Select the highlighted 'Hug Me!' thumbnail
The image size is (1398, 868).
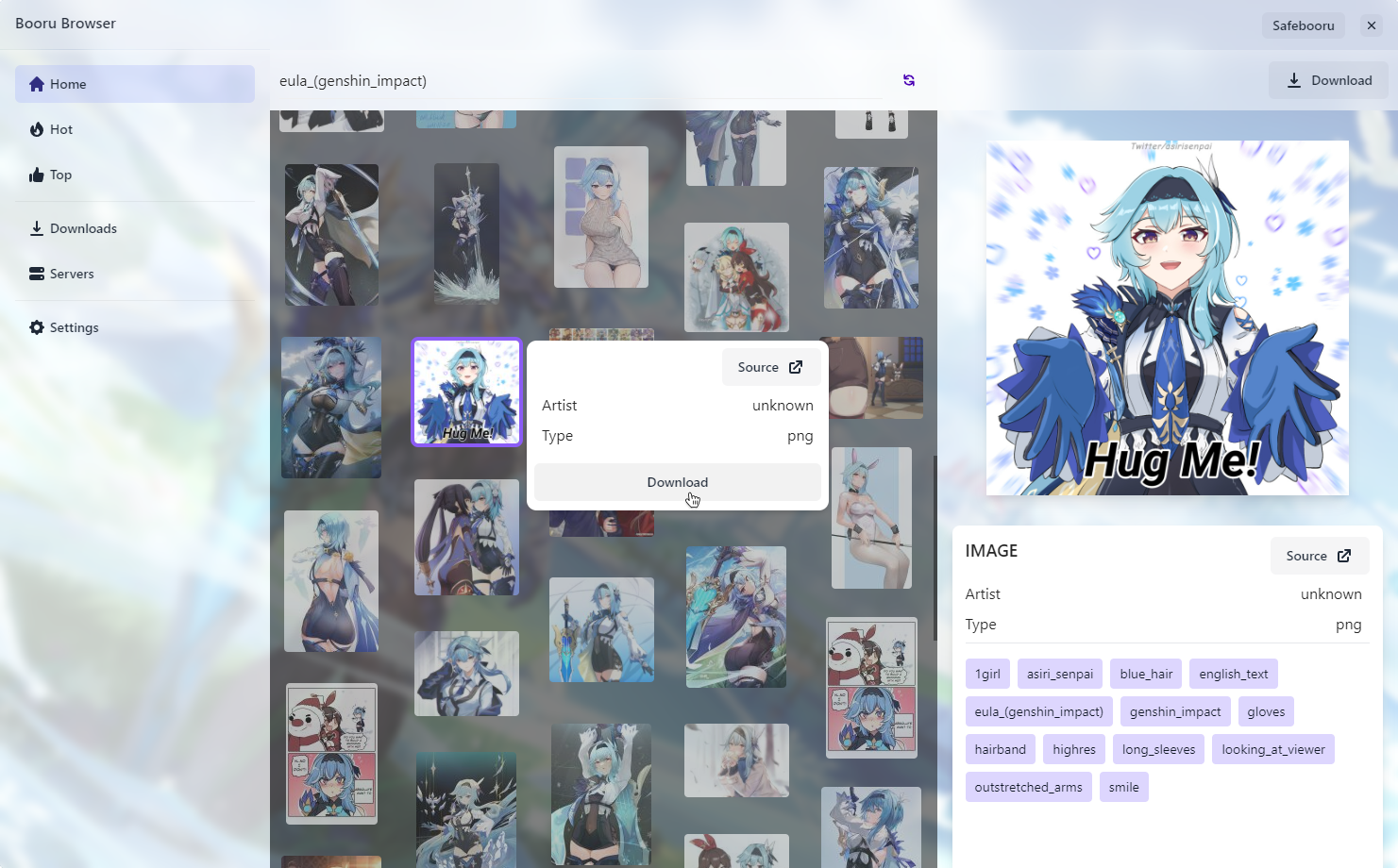[466, 392]
